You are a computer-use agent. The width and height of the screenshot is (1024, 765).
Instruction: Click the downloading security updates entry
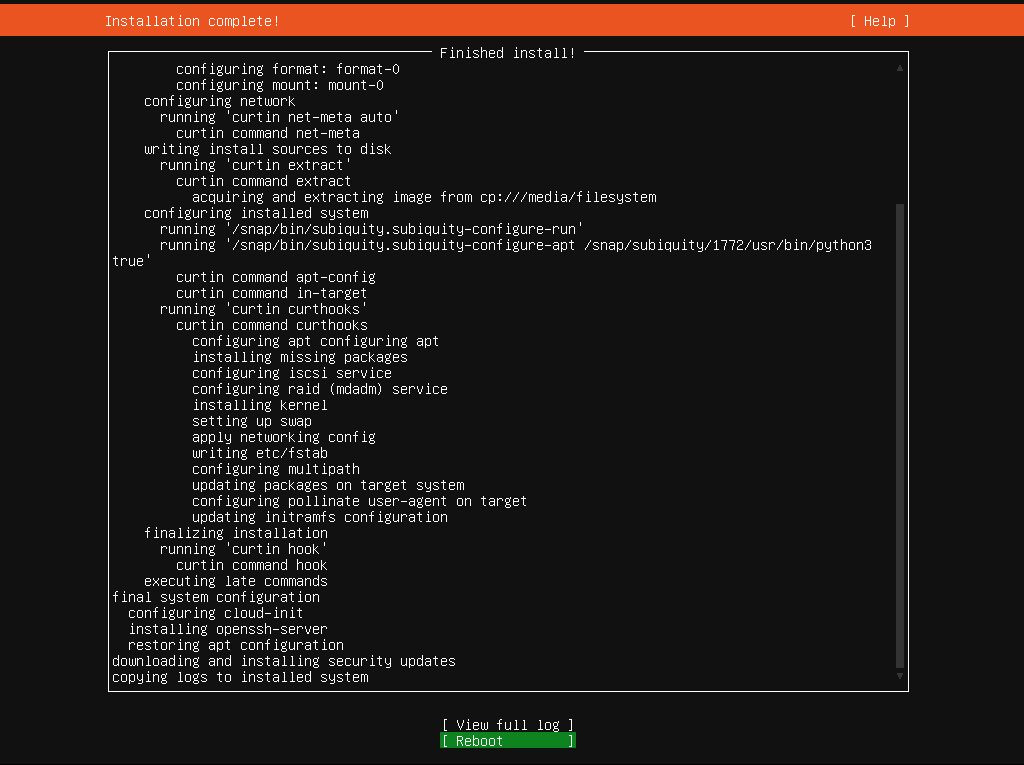point(283,660)
